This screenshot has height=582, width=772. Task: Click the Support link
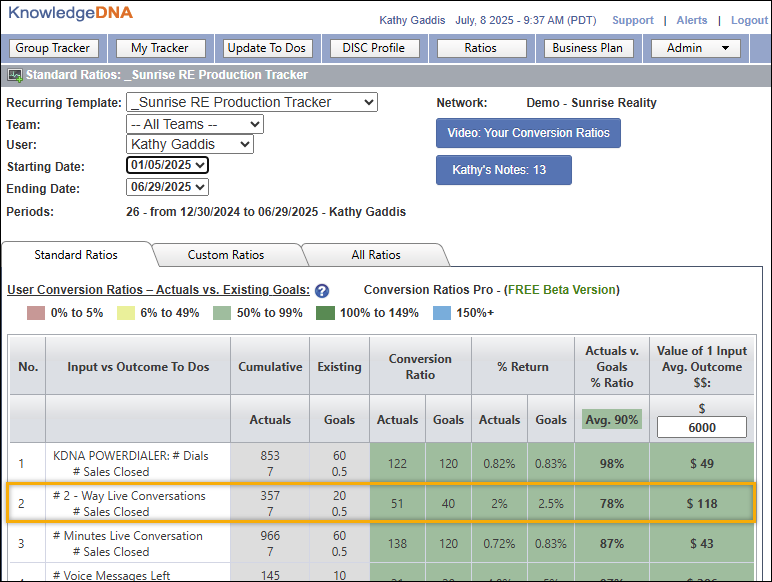coord(632,20)
